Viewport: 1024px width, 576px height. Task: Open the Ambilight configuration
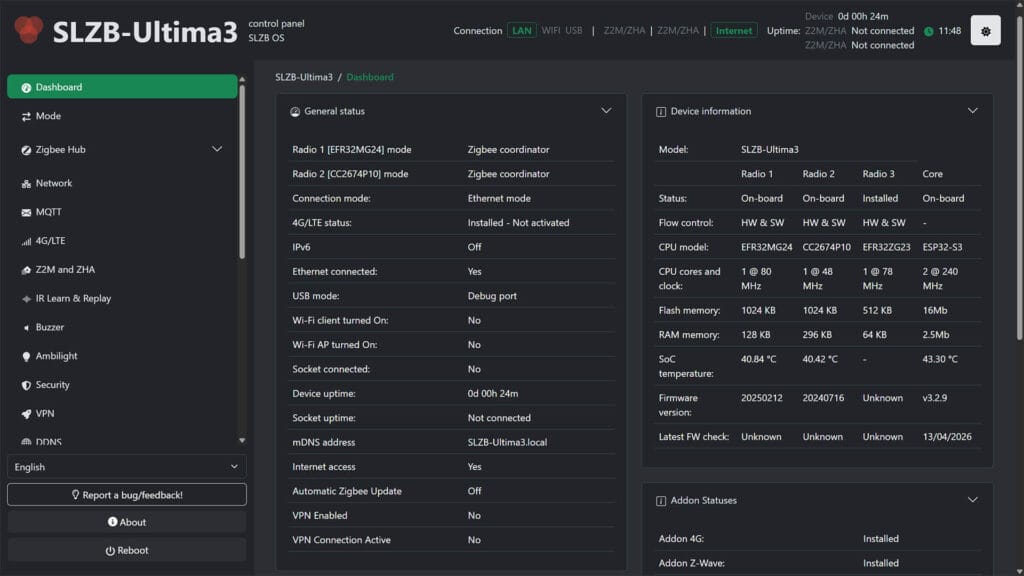[52, 356]
